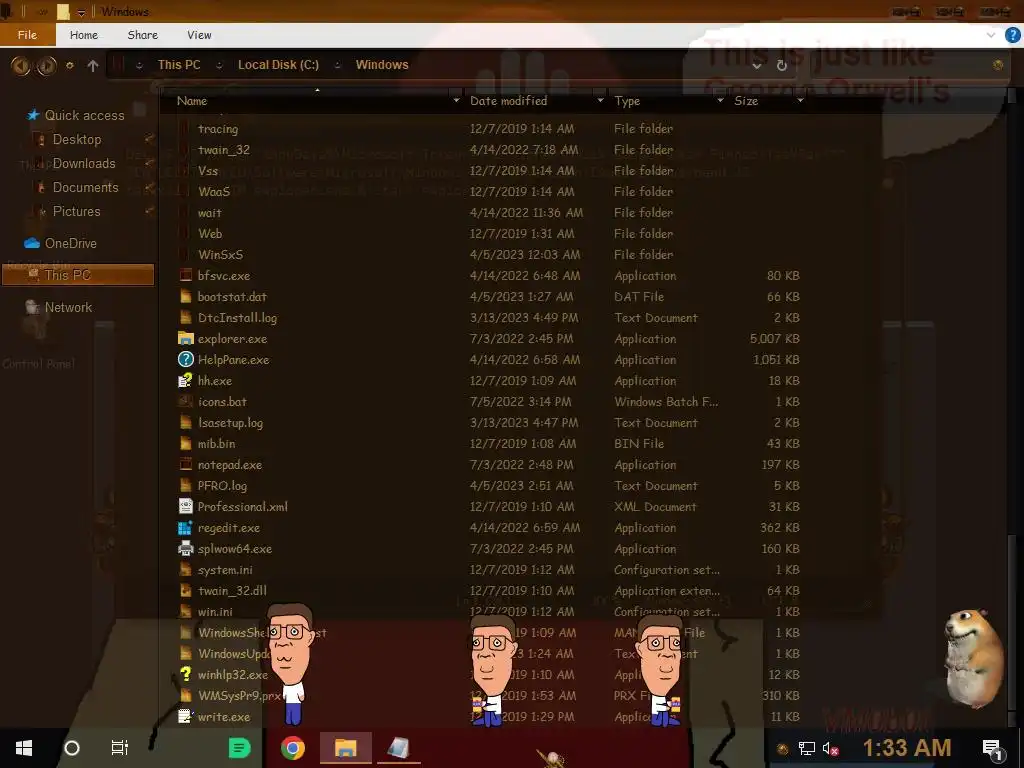Select the regedit.exe icon
The image size is (1024, 768).
tap(186, 528)
